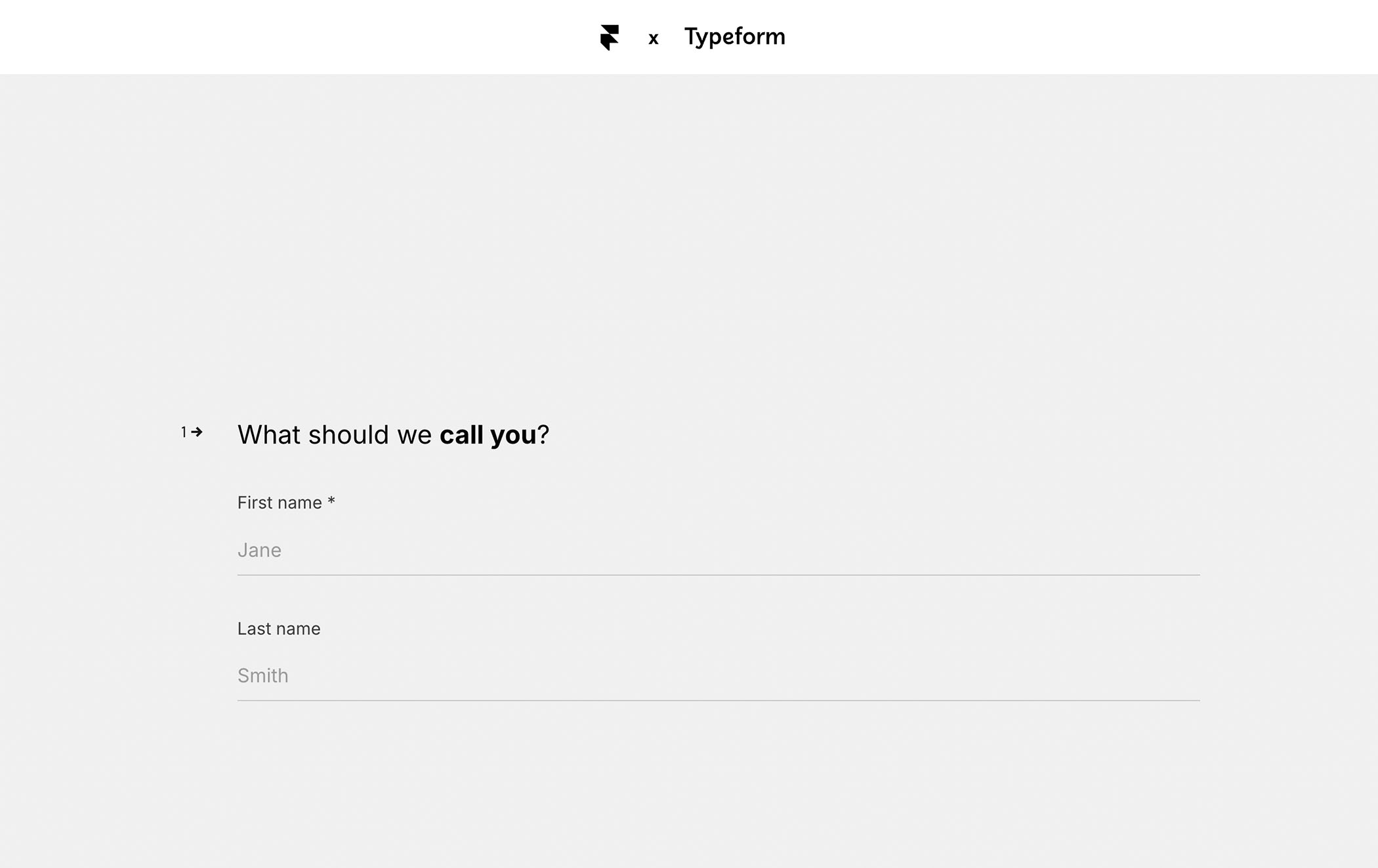Screen dimensions: 1378x868
Task: Click the "First name" field label
Action: tap(280, 503)
